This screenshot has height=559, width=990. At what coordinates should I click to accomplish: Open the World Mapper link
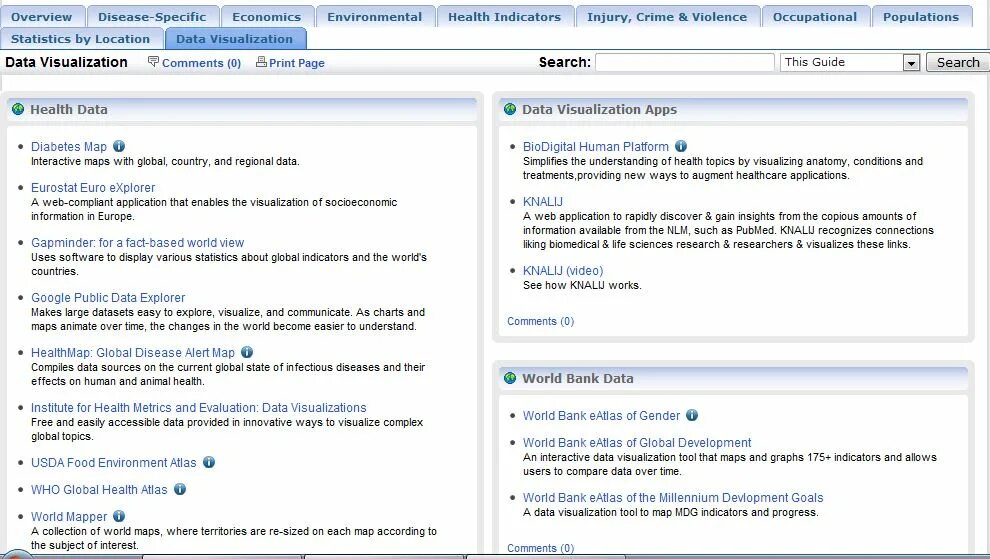(x=69, y=517)
